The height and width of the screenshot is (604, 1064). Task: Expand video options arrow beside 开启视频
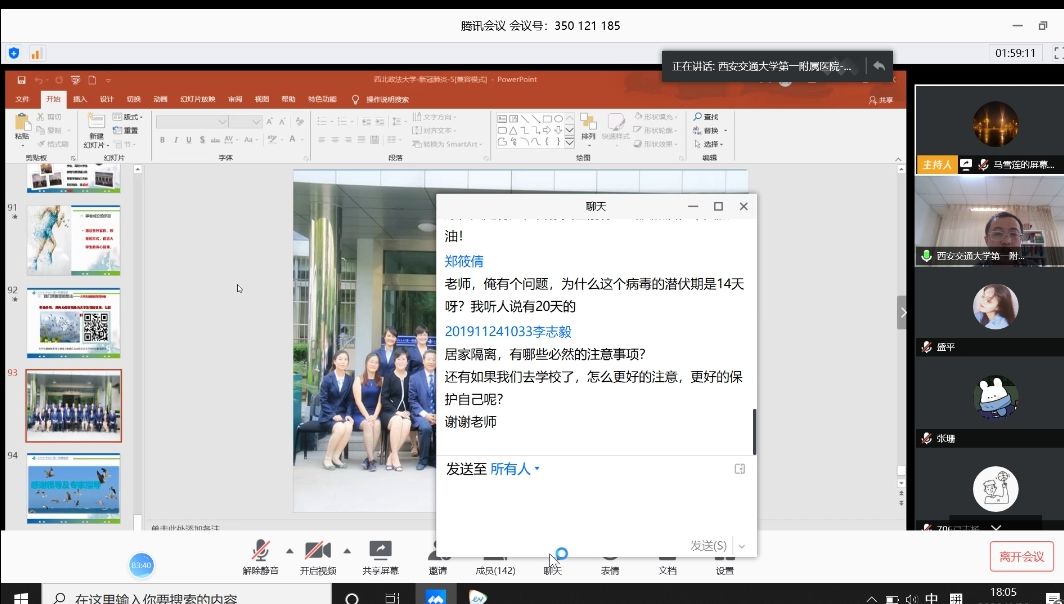(347, 551)
